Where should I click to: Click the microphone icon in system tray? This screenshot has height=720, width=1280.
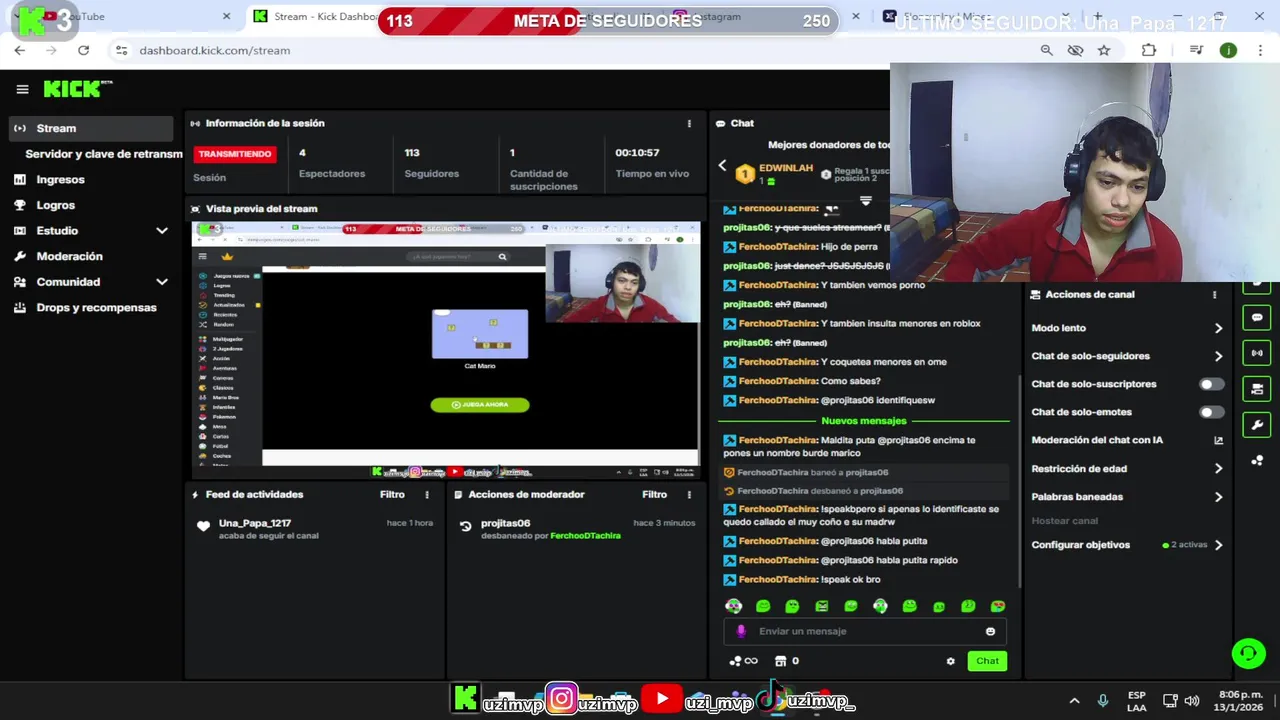click(x=1103, y=701)
